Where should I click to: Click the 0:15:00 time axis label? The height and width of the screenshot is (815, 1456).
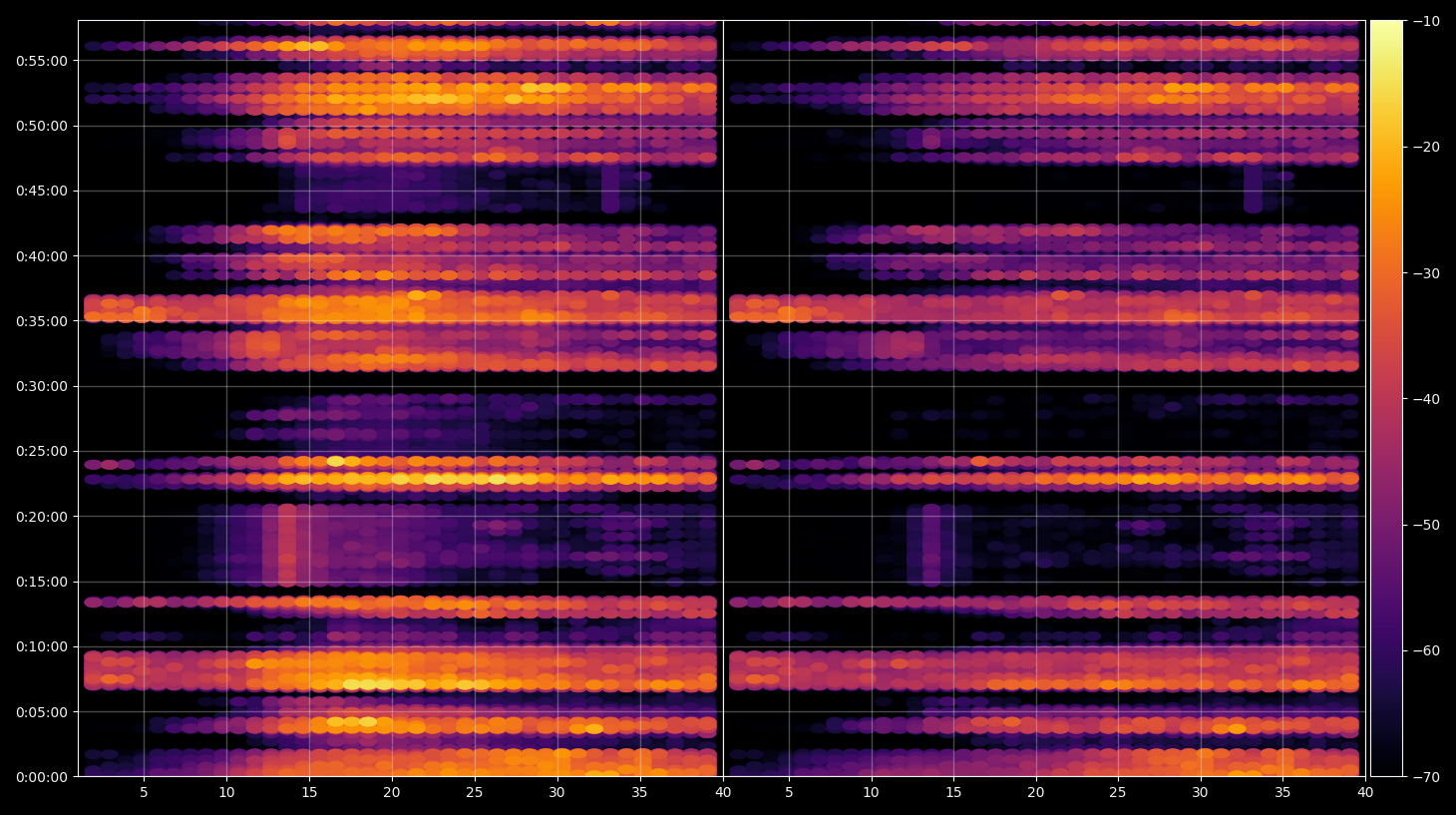coord(42,582)
